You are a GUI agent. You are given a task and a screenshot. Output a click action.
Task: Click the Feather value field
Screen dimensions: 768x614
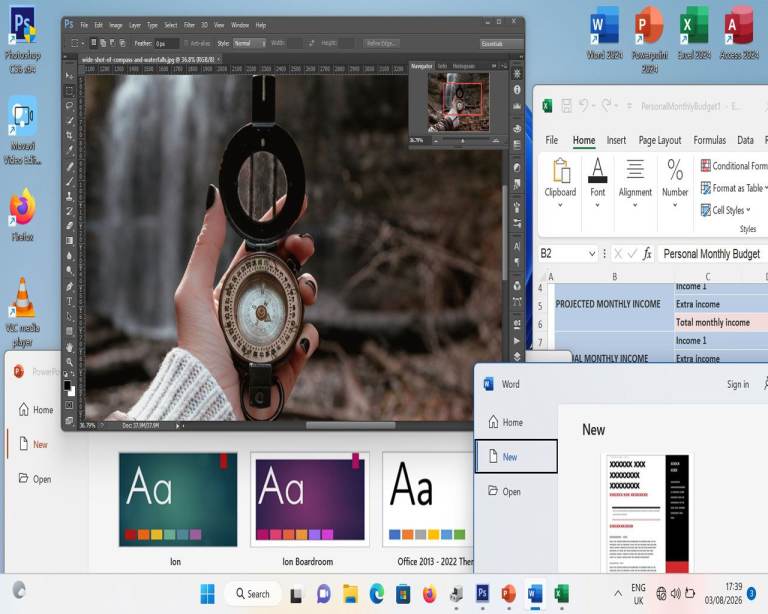click(x=167, y=44)
